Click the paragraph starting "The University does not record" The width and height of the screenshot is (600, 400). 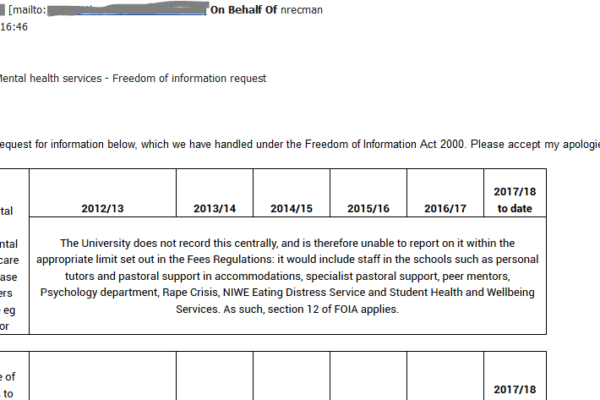point(288,243)
